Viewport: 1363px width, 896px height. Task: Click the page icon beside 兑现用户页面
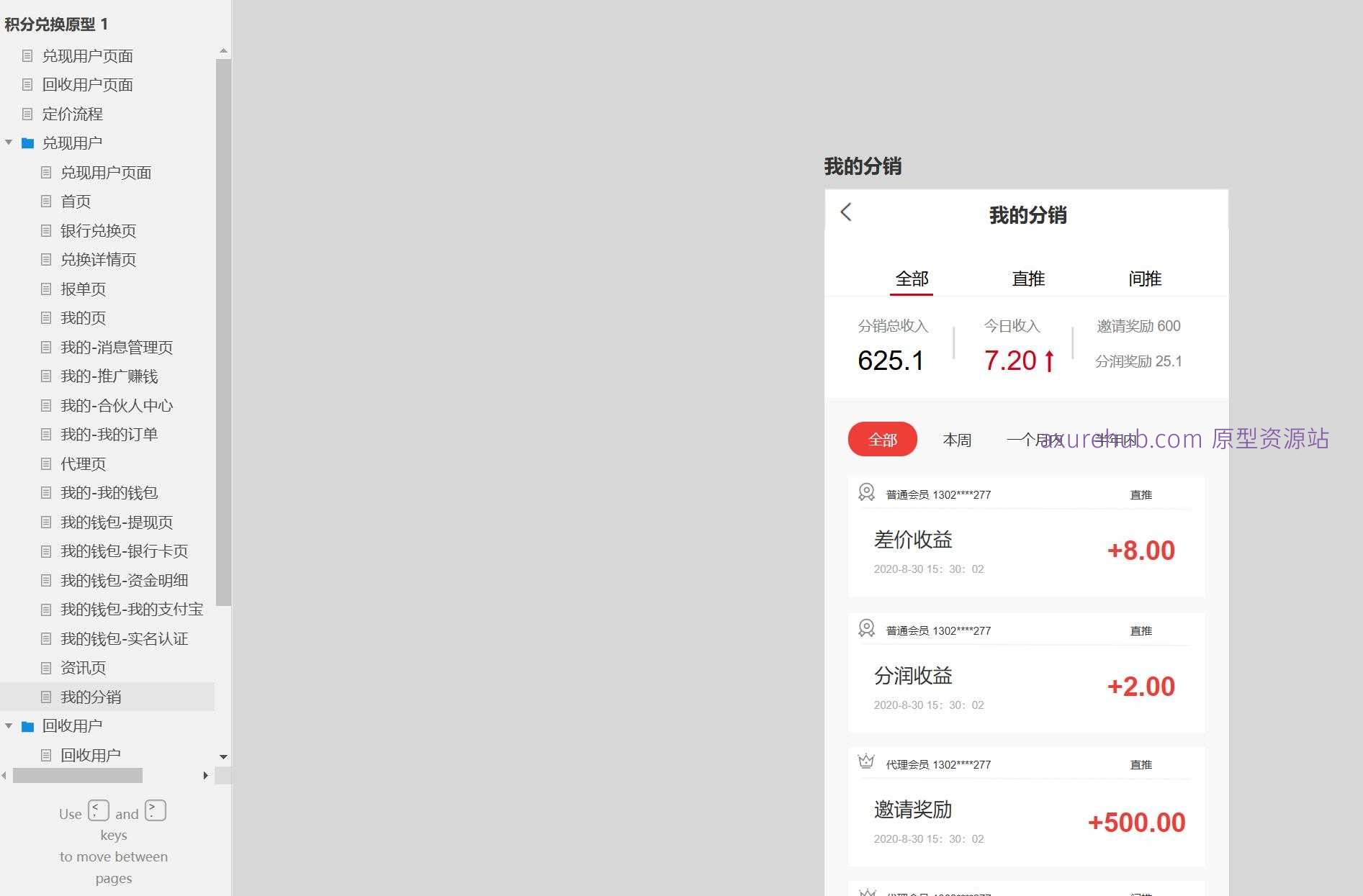click(x=27, y=55)
